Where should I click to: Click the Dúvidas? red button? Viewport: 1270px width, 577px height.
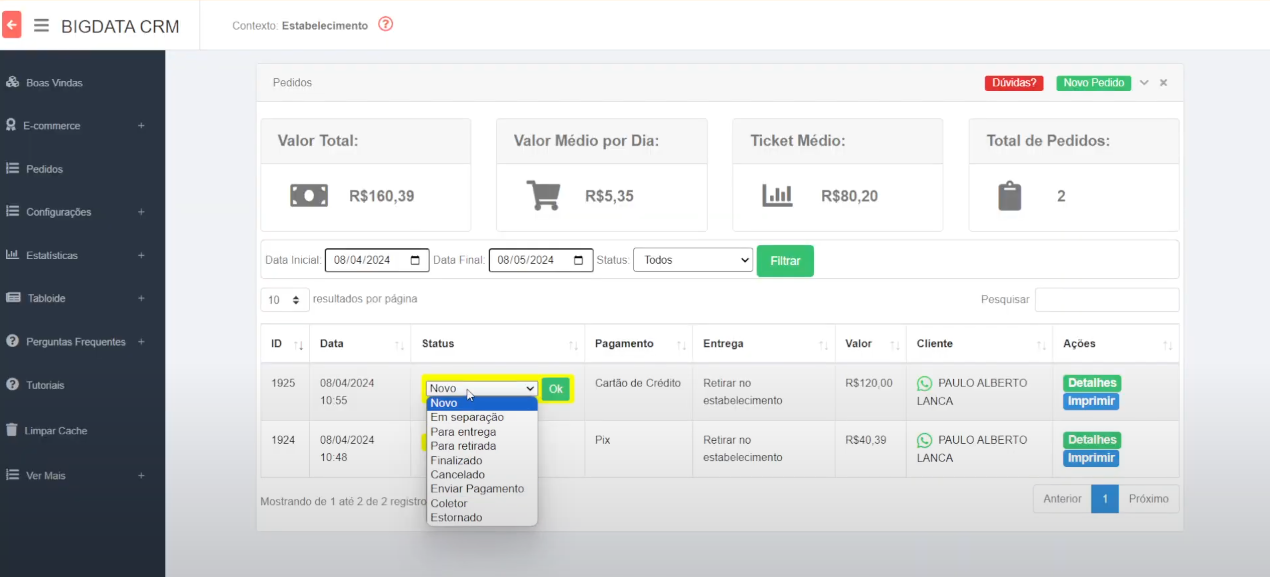coord(1014,83)
